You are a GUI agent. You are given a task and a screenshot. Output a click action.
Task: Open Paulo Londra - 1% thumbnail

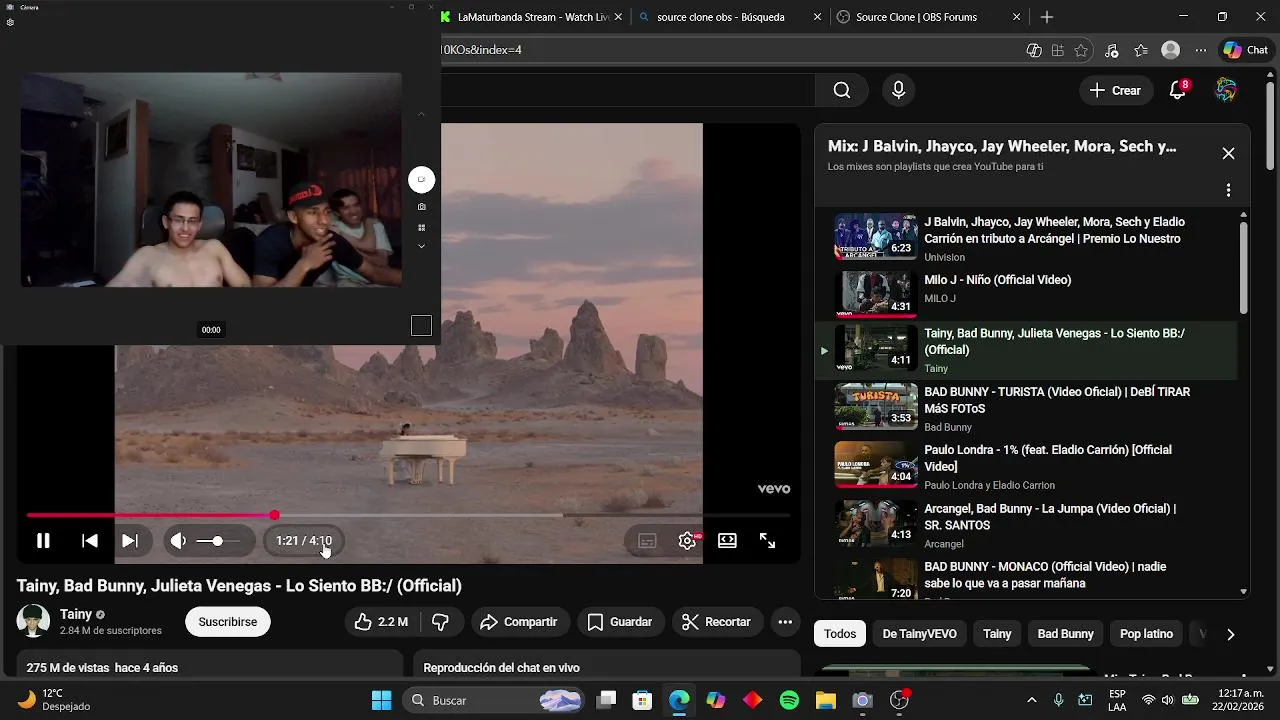tap(876, 465)
